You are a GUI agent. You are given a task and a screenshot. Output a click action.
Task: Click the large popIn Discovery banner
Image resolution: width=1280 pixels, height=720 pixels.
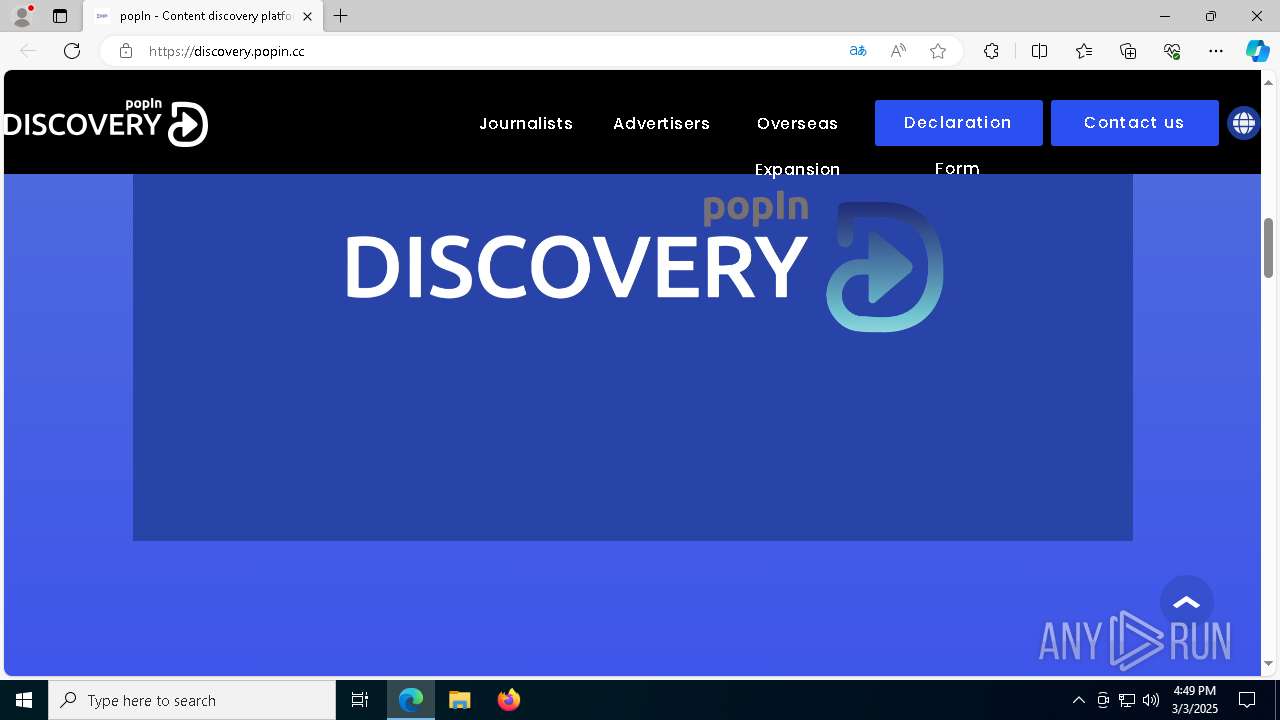(632, 357)
